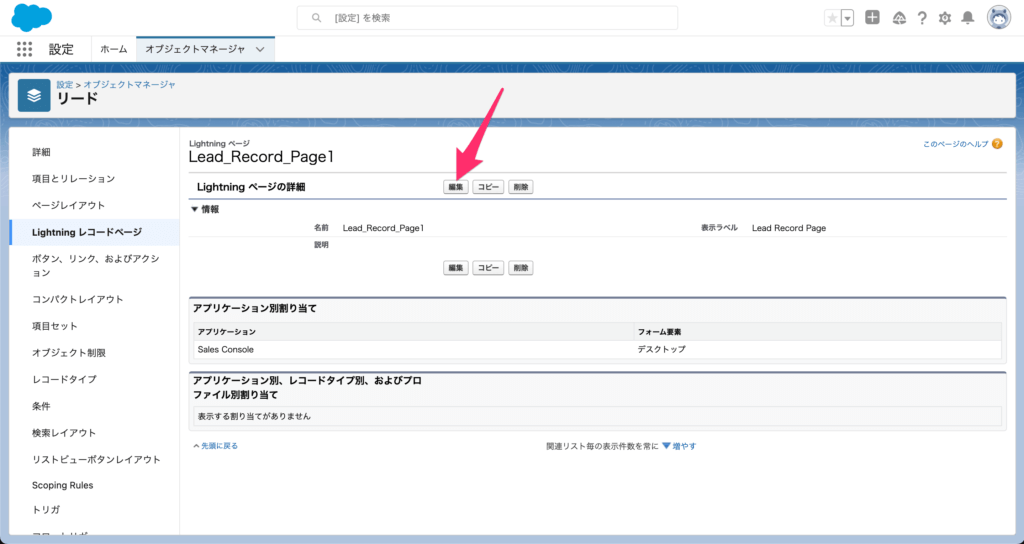Select Lightning レコードページ in the sidebar
Screen dimensions: 1024x544
(95, 232)
